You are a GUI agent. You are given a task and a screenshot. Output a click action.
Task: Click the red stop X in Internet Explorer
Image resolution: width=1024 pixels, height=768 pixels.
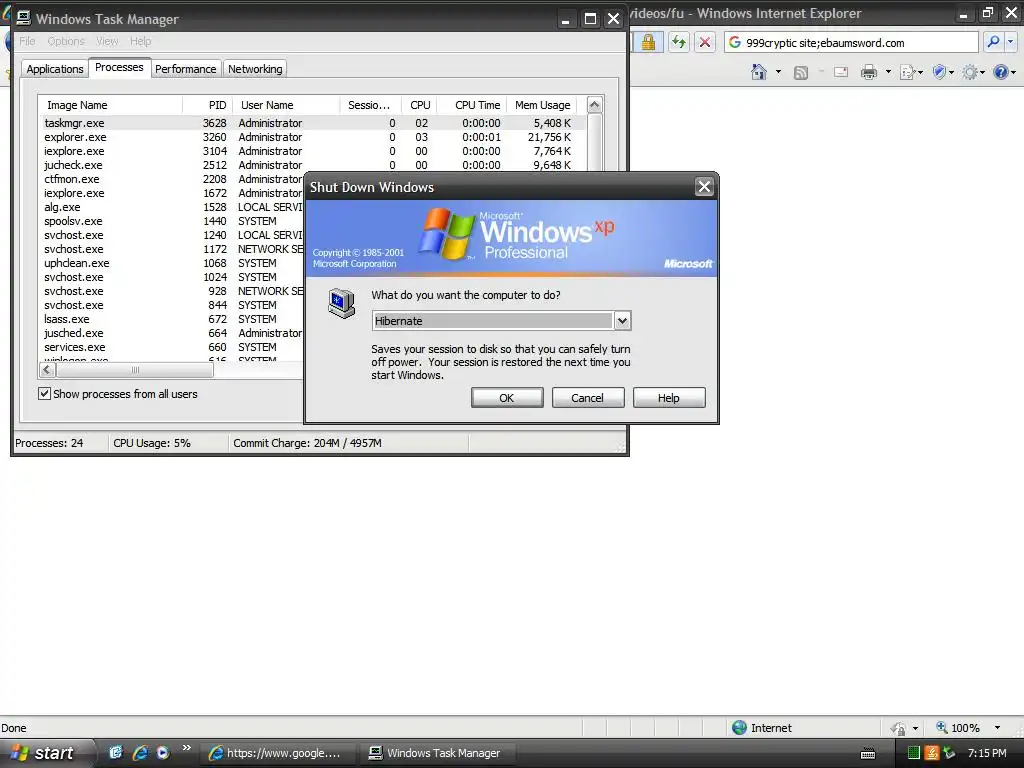(x=705, y=42)
